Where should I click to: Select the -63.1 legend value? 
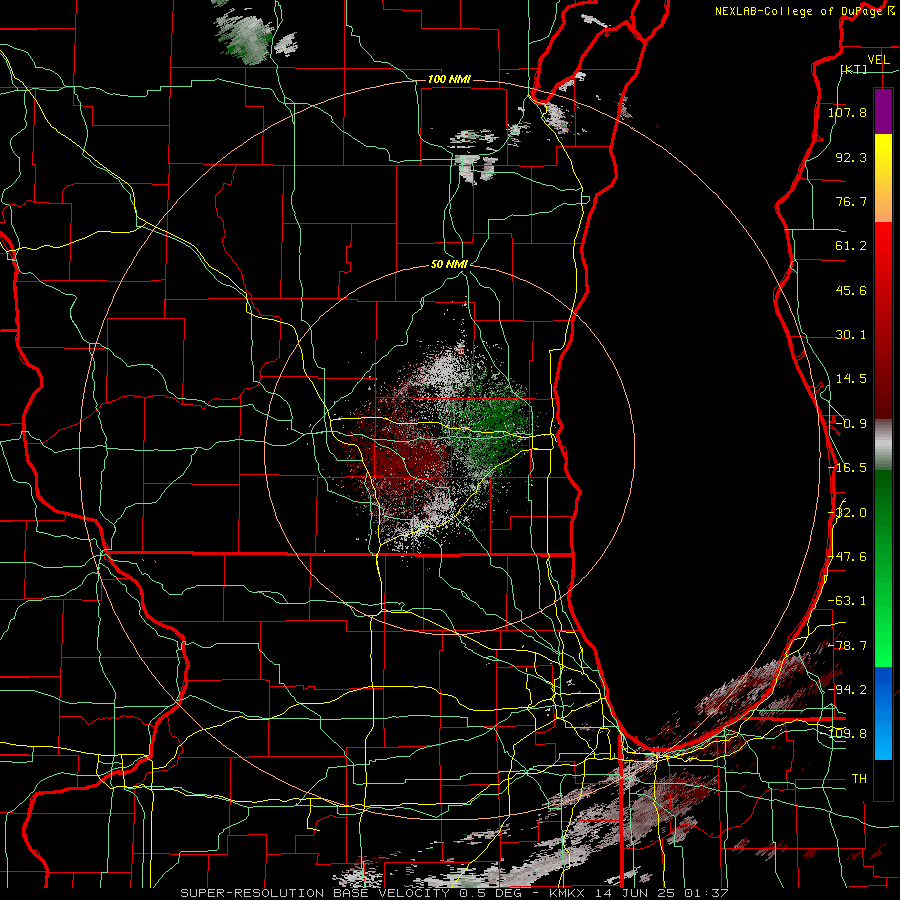tap(847, 601)
